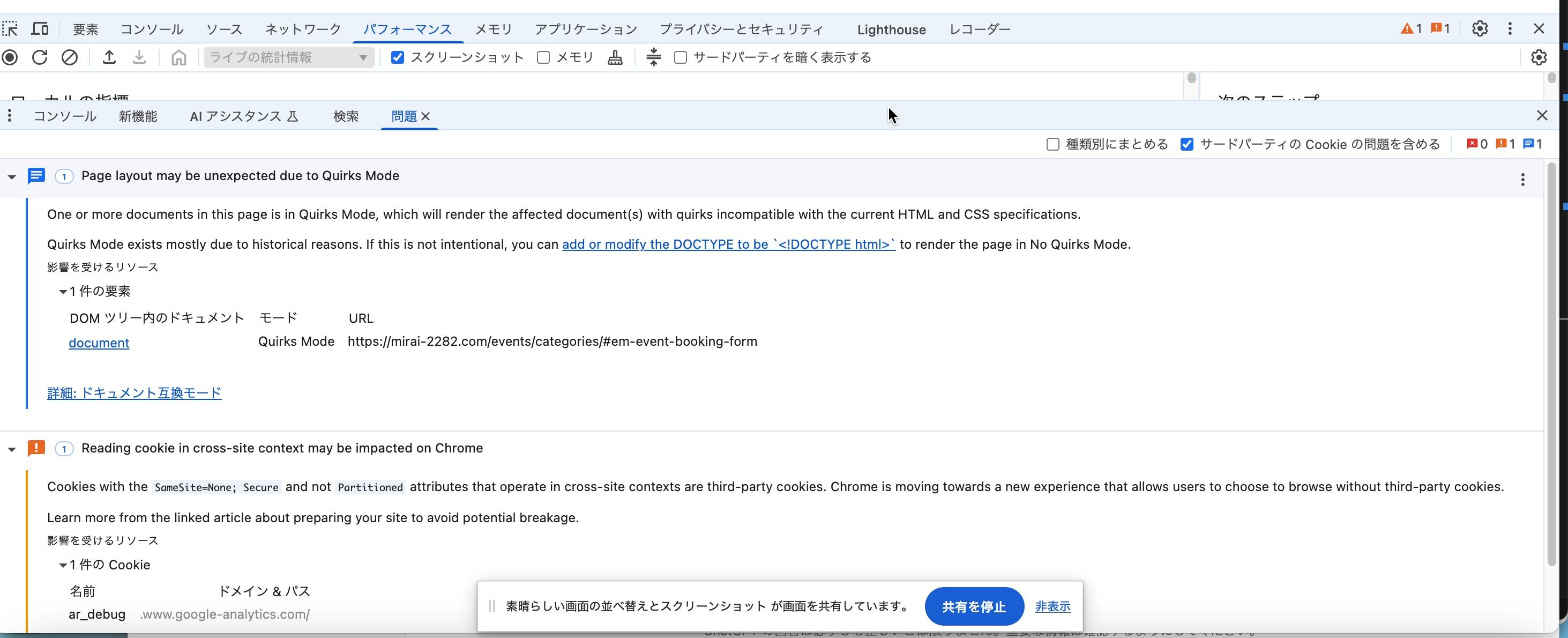Collapse the Quirks Mode issue

coord(12,176)
